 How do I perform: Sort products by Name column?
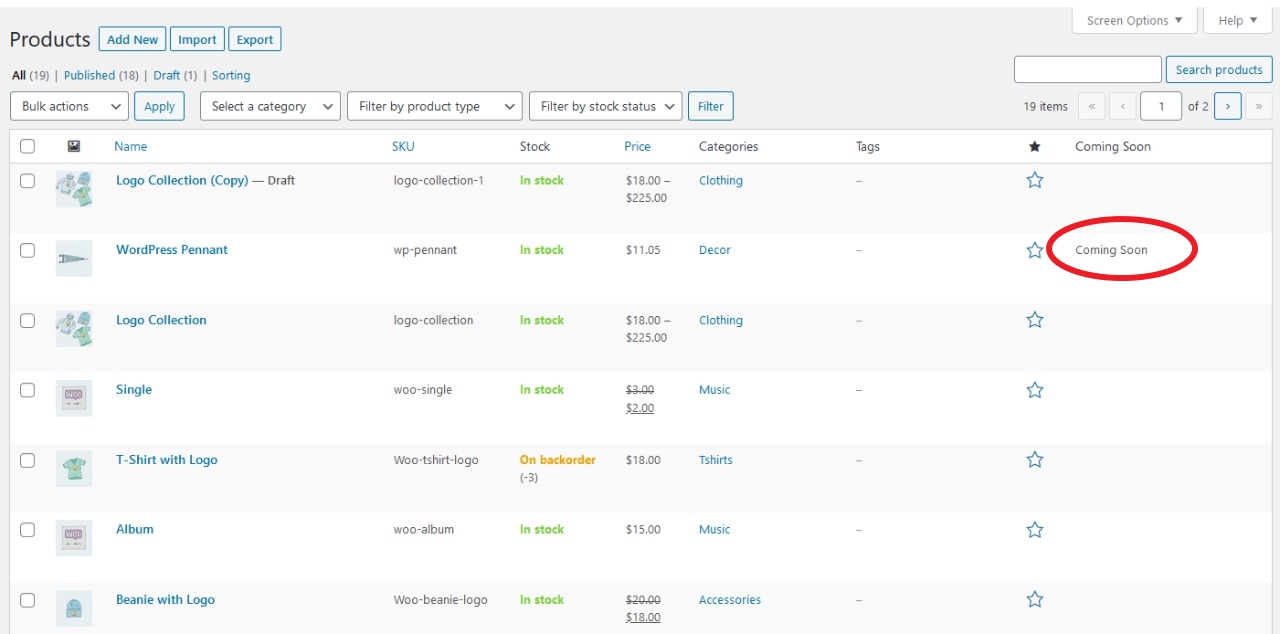click(x=130, y=146)
